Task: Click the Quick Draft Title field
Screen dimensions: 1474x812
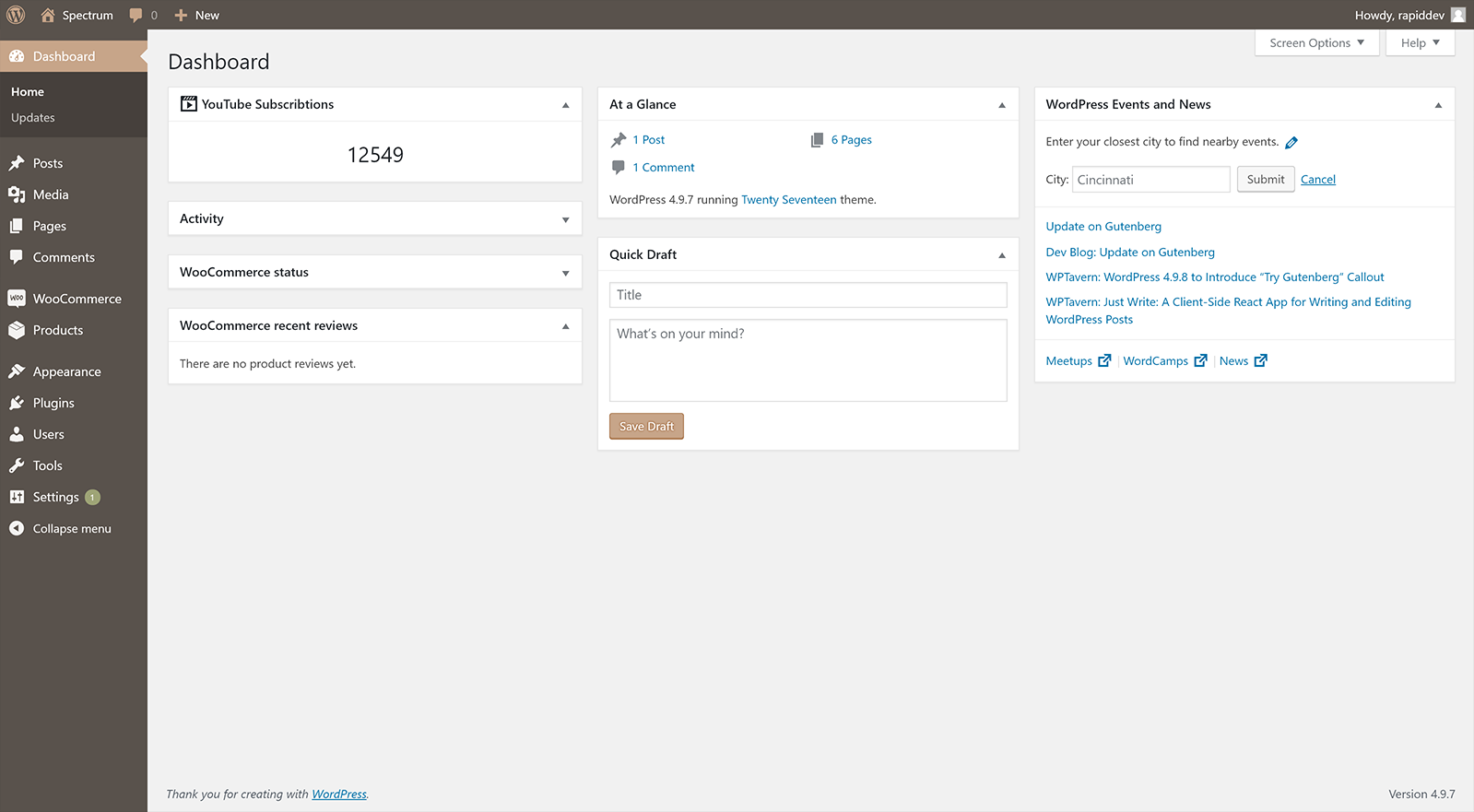Action: (808, 295)
